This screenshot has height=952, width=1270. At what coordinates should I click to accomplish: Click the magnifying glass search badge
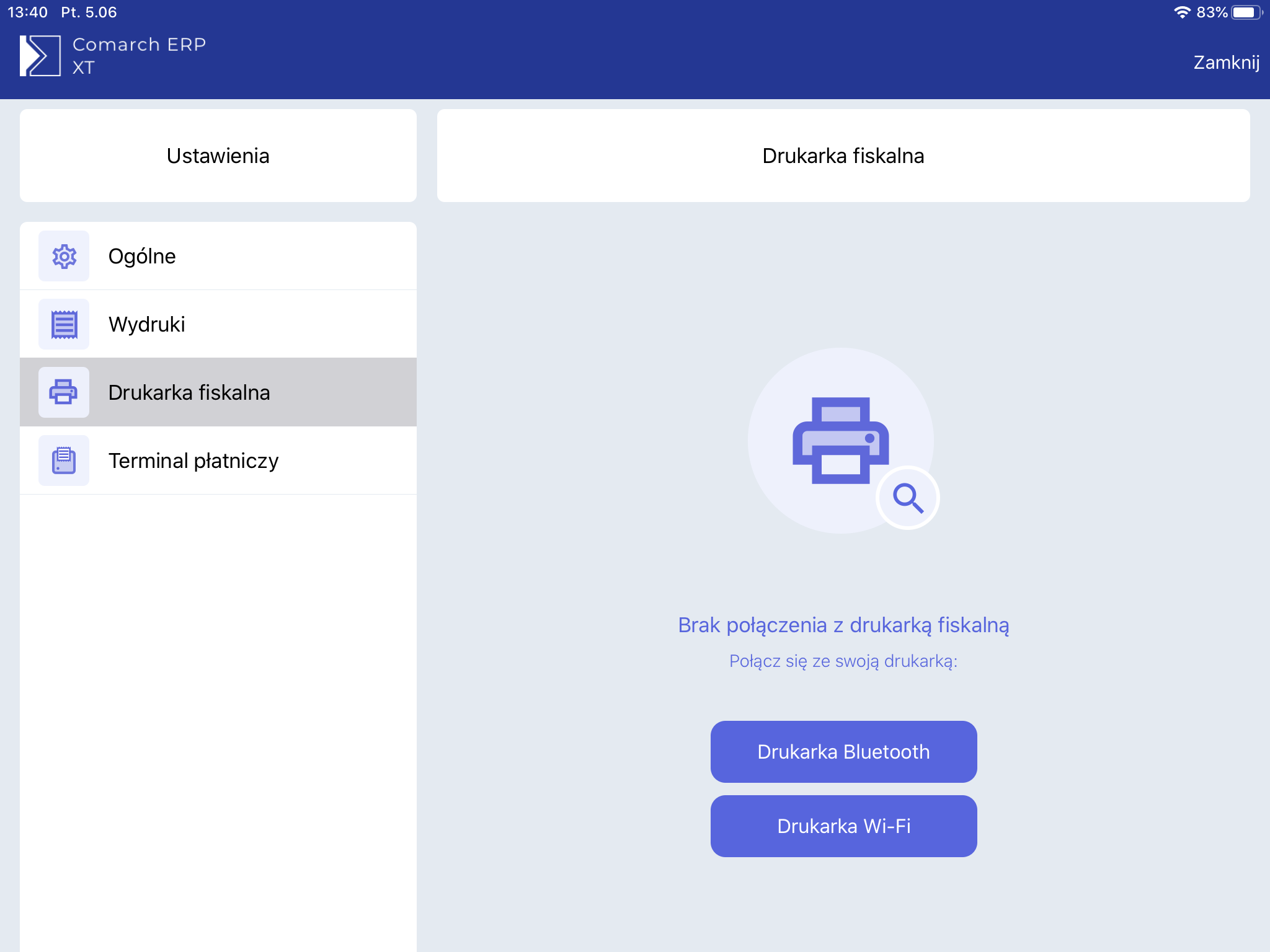click(908, 498)
